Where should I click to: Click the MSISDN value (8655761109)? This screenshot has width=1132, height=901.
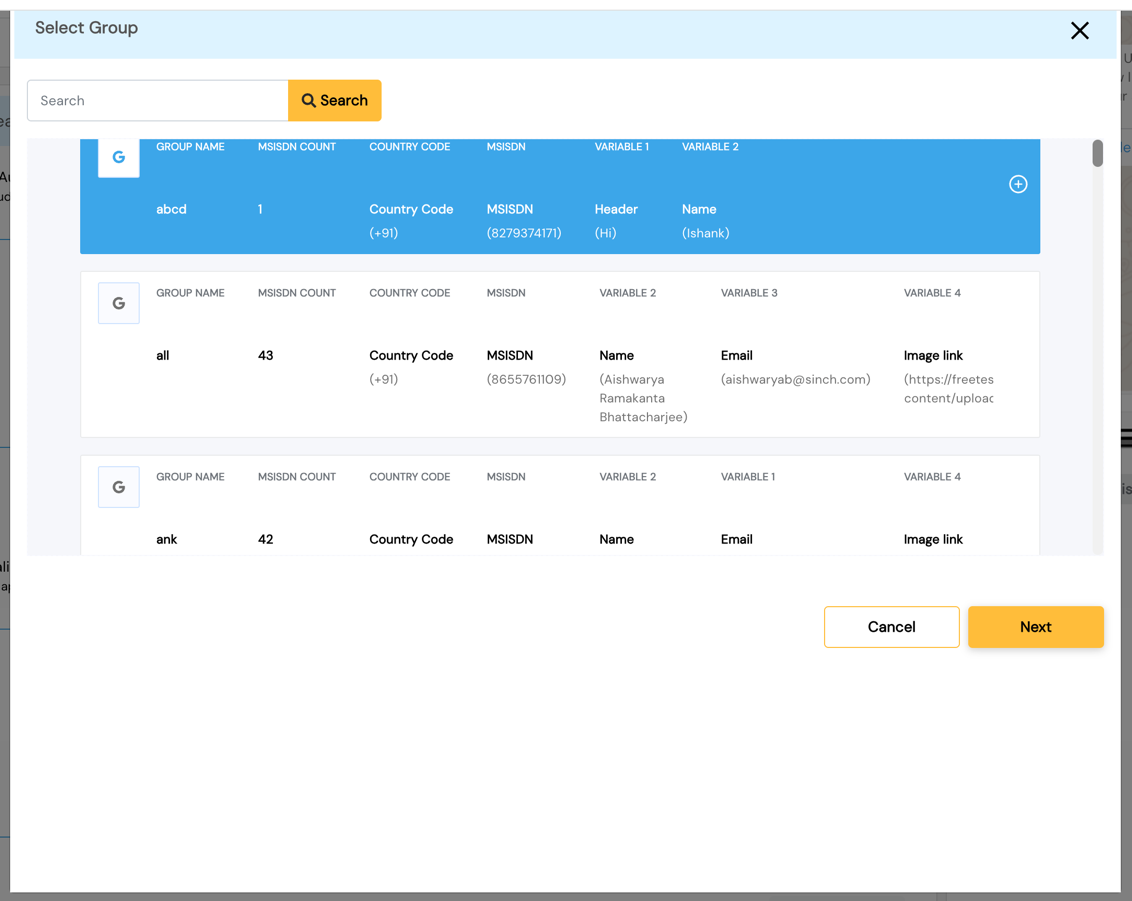coord(526,379)
